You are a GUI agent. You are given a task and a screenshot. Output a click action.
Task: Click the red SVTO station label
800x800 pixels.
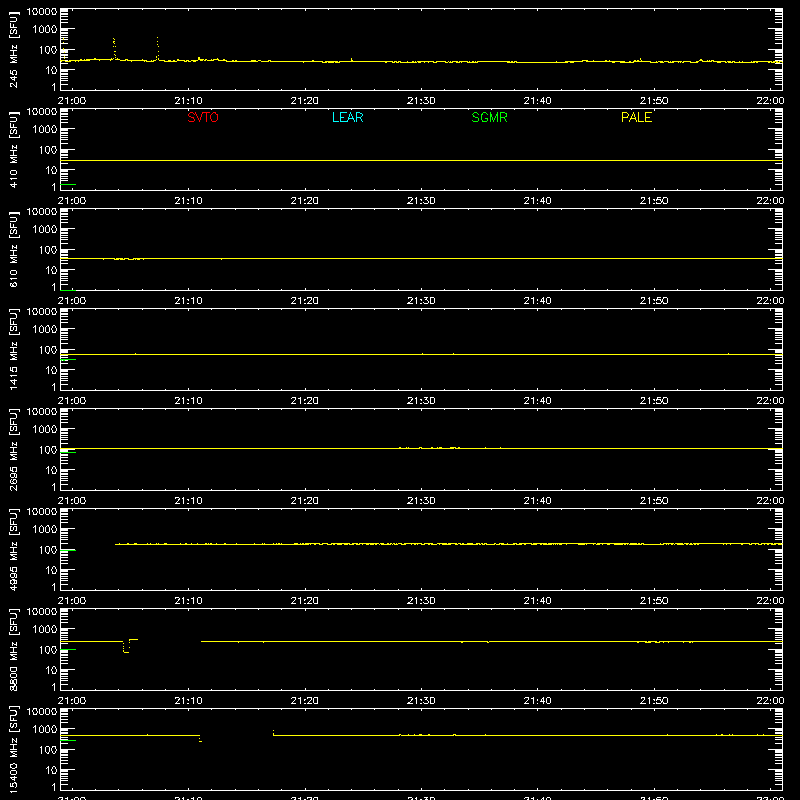[x=203, y=117]
